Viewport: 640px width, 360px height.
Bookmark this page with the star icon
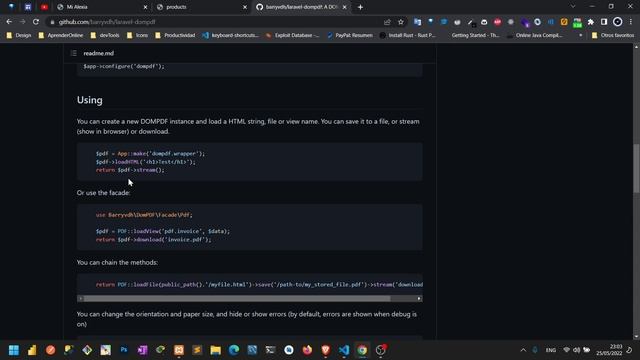tap(401, 22)
